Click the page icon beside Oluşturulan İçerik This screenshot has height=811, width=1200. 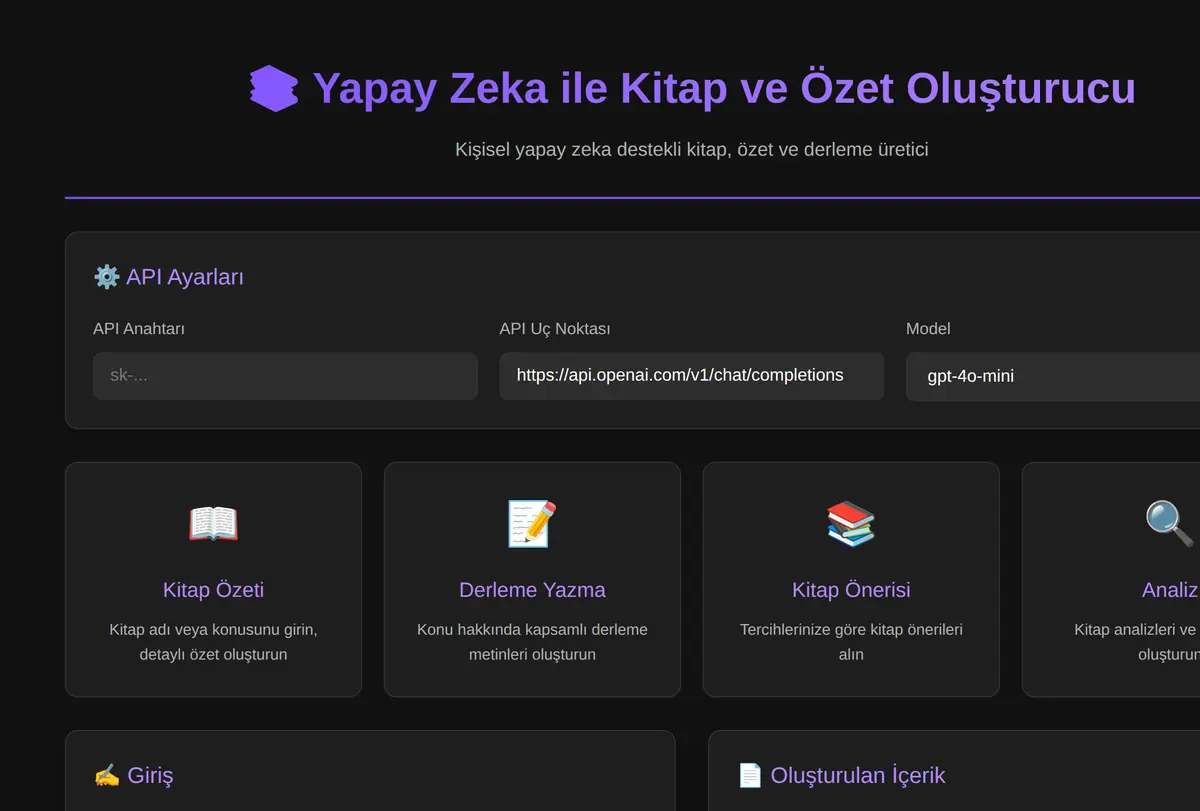click(x=750, y=775)
